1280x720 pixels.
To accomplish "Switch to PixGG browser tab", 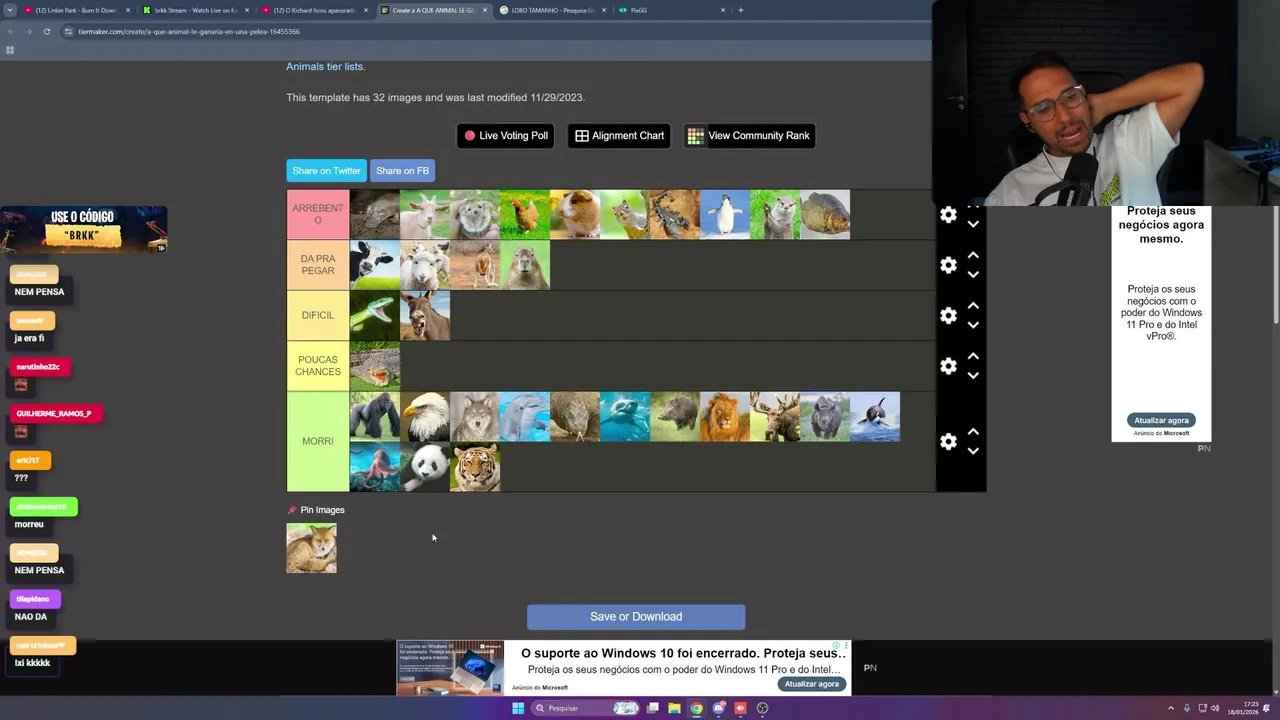I will (671, 10).
